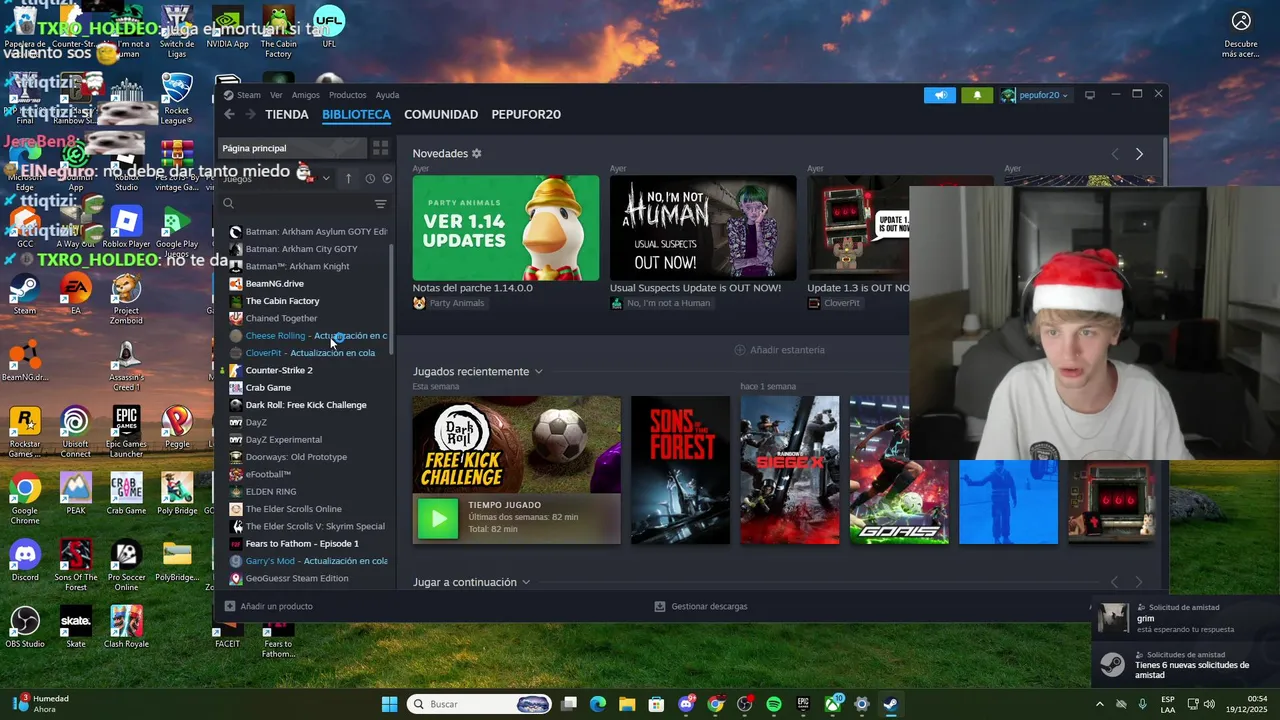Screen dimensions: 1280x720
Task: Open the Amigos menu
Action: 306,95
